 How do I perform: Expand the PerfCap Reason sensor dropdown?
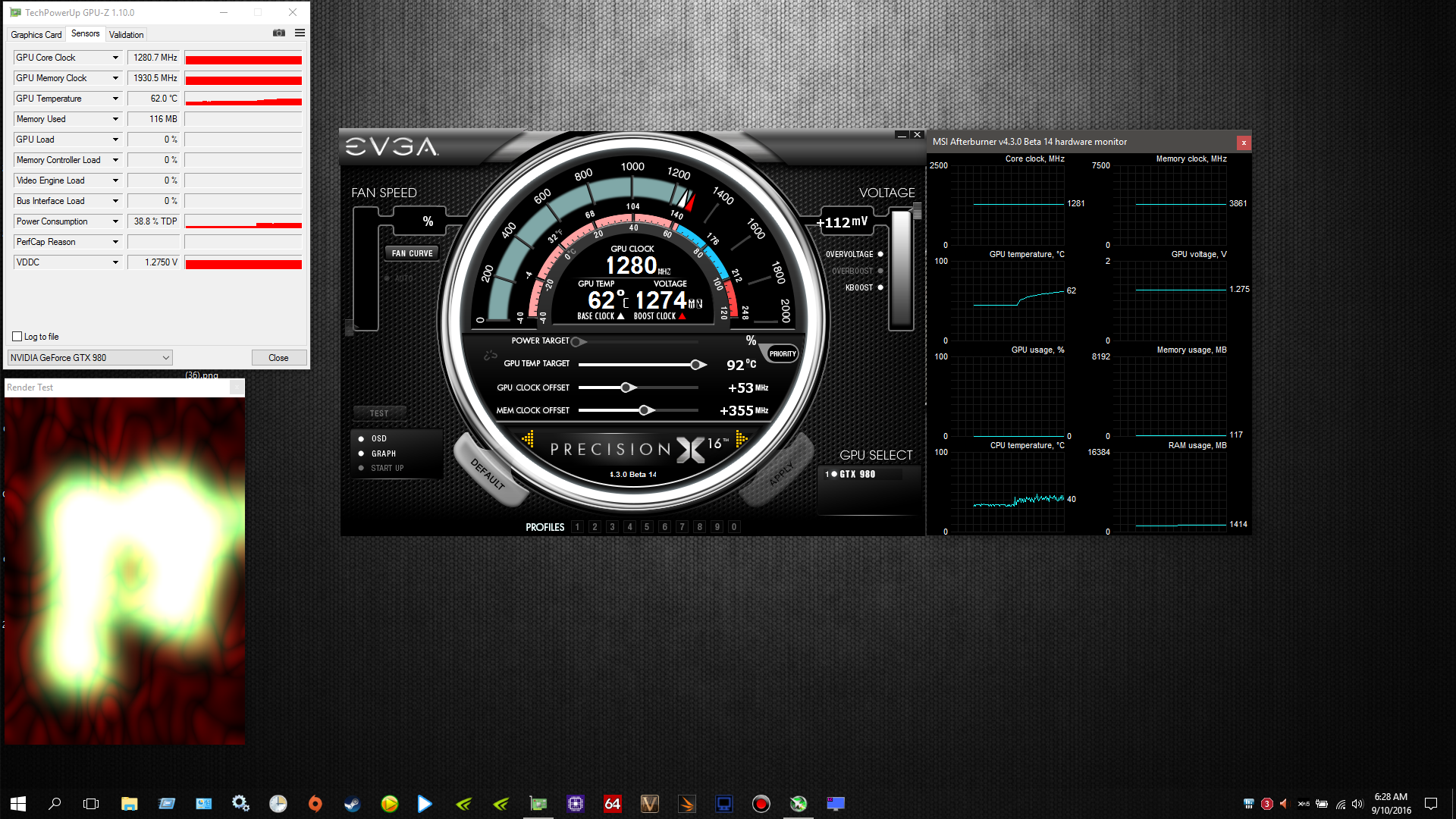[x=115, y=242]
